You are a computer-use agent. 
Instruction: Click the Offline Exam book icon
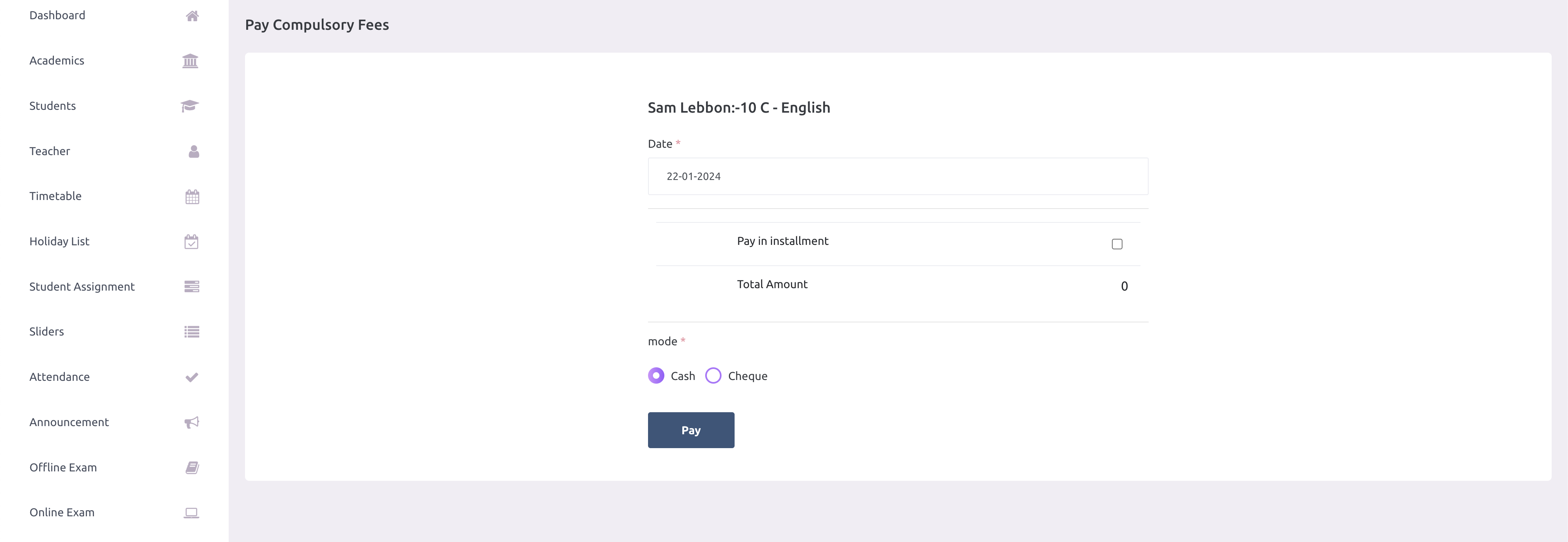(x=192, y=466)
